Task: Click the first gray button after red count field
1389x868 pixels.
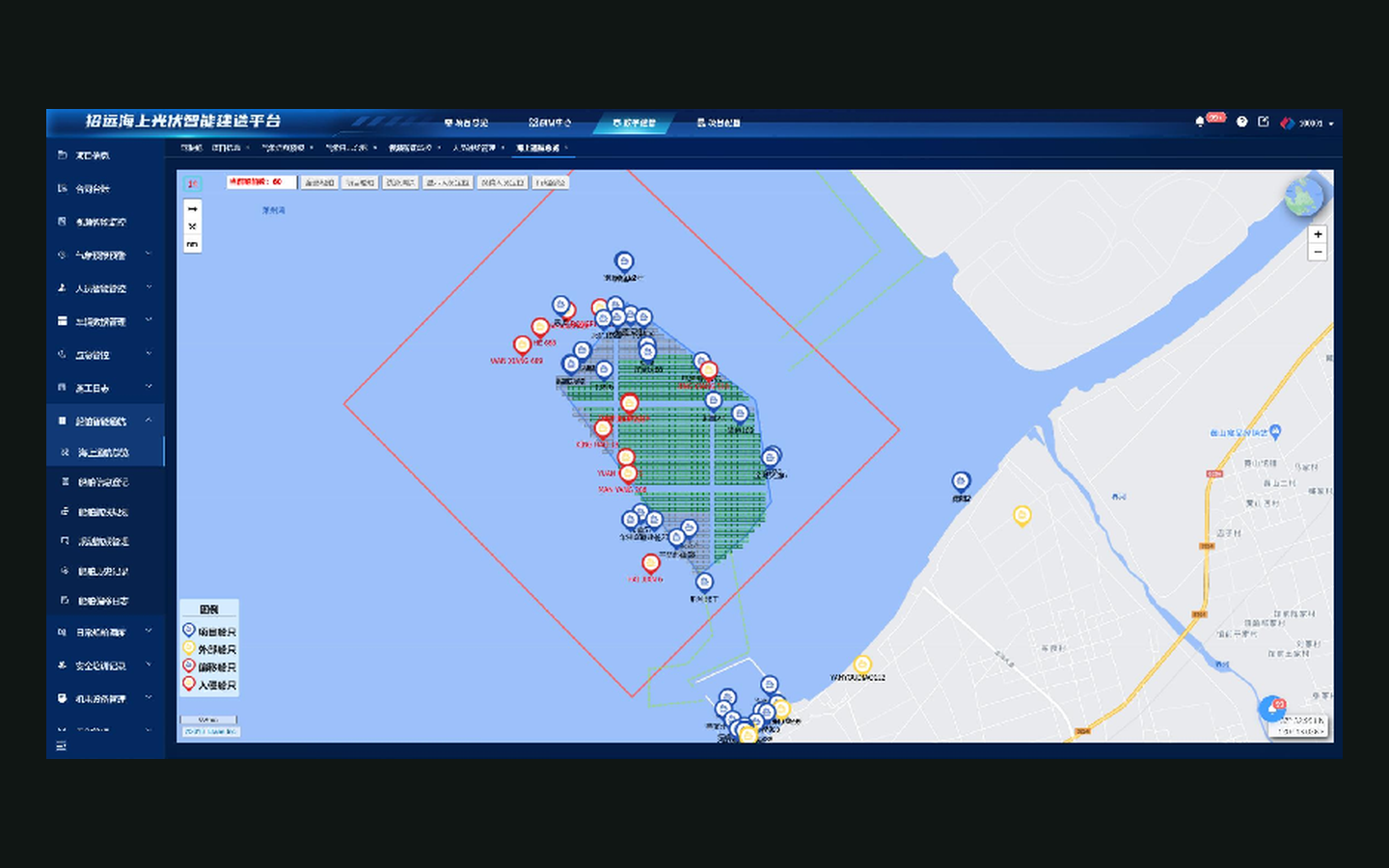Action: [319, 182]
